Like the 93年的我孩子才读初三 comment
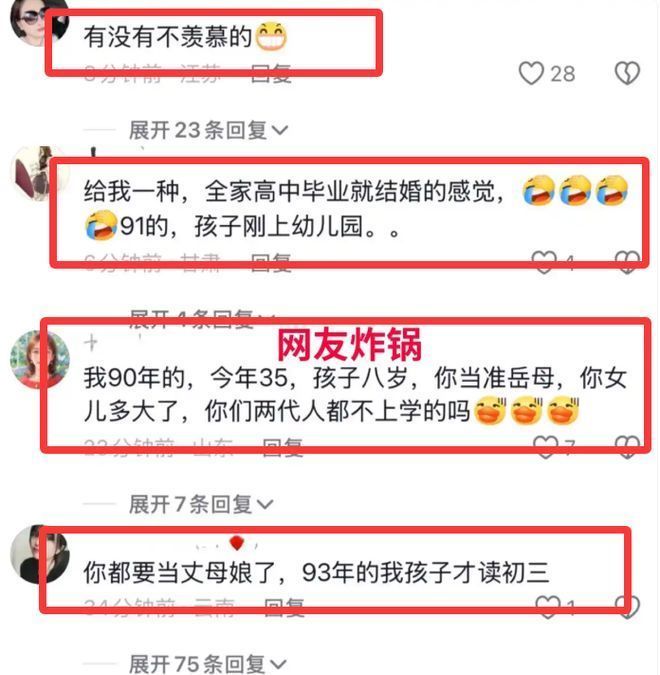This screenshot has width=660, height=675. click(548, 607)
